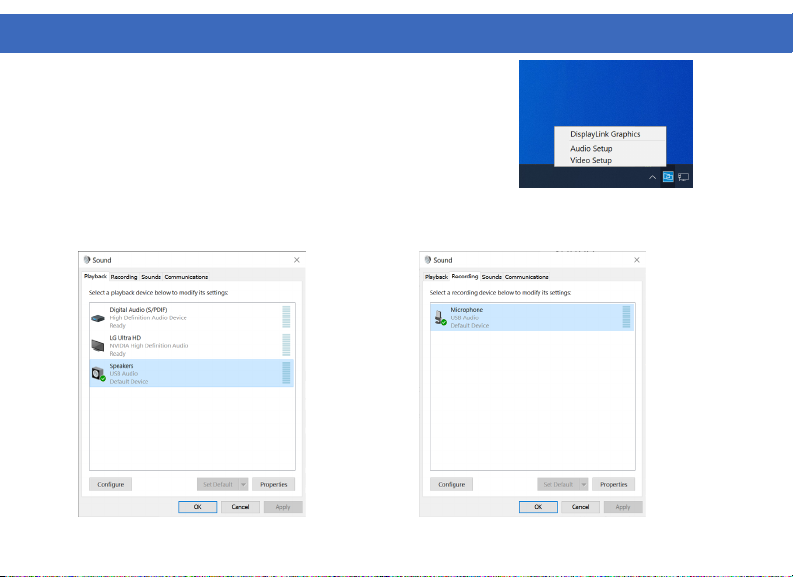Select Digital Audio (S/PDIF) playback device

click(192, 318)
